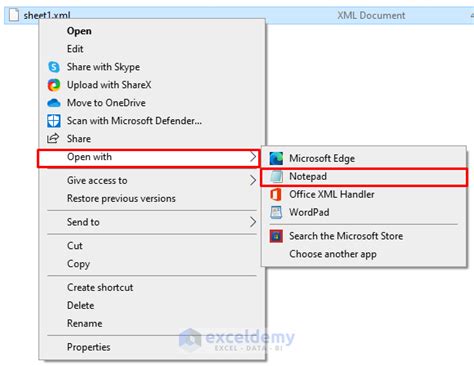This screenshot has width=474, height=366.
Task: Choose Edit from the context menu
Action: click(152, 49)
